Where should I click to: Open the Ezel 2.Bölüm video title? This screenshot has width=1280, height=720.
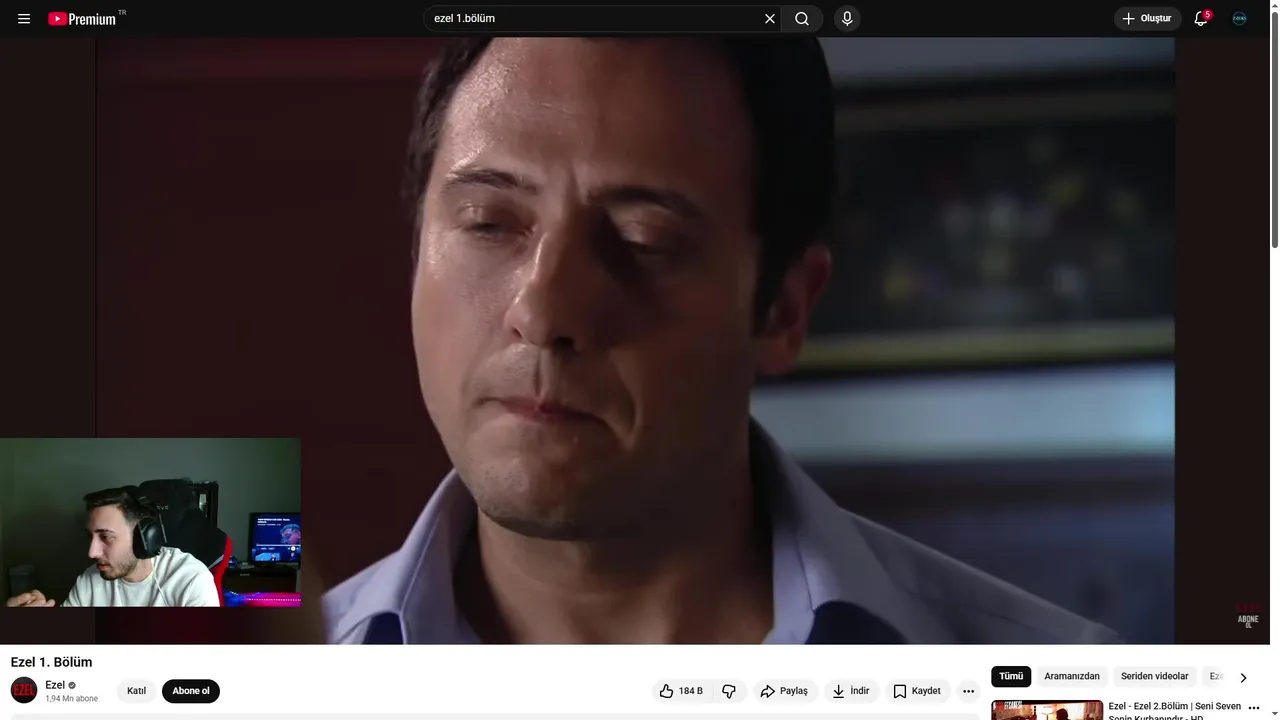click(1175, 711)
